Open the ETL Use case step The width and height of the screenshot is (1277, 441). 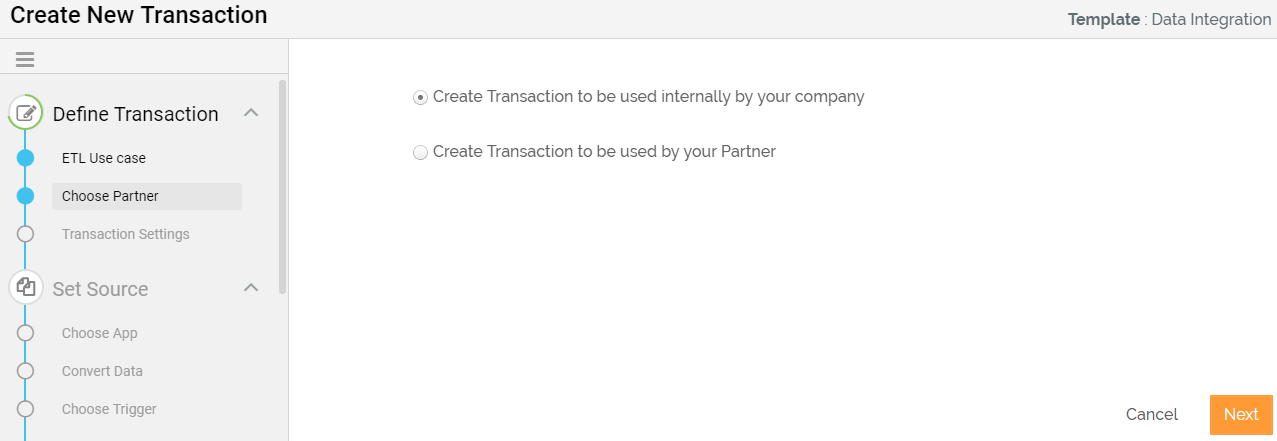click(x=104, y=158)
